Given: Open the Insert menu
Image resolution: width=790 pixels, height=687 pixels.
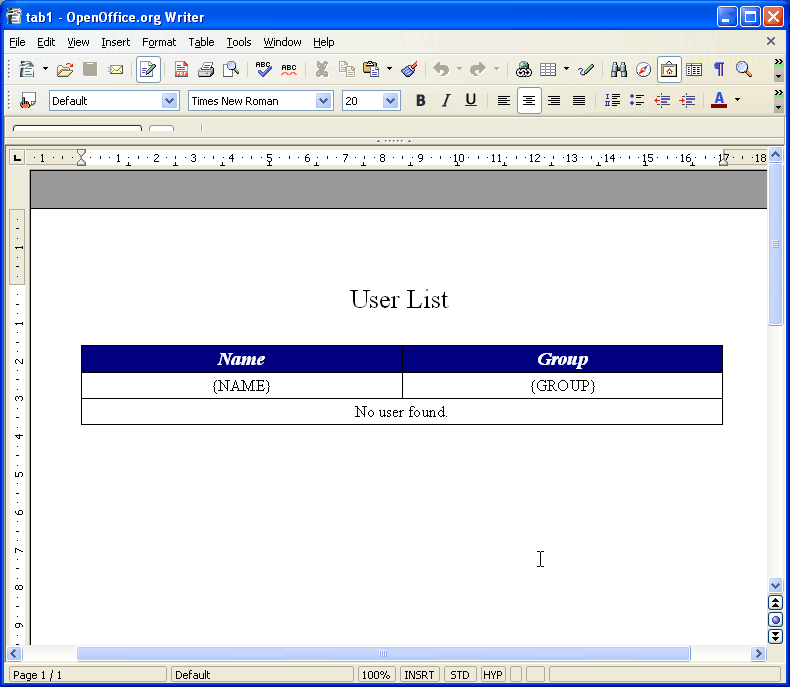Looking at the screenshot, I should coord(115,42).
